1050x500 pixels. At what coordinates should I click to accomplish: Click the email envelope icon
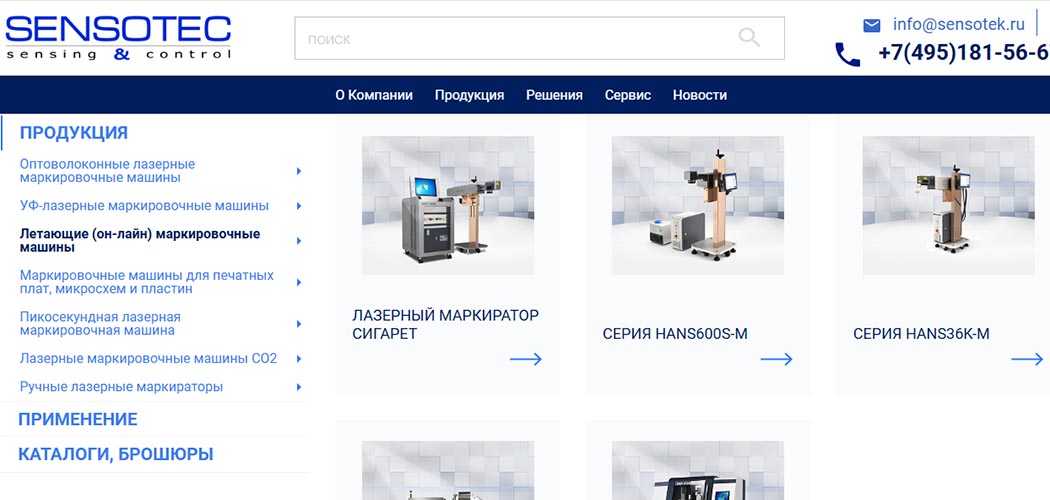[x=871, y=25]
